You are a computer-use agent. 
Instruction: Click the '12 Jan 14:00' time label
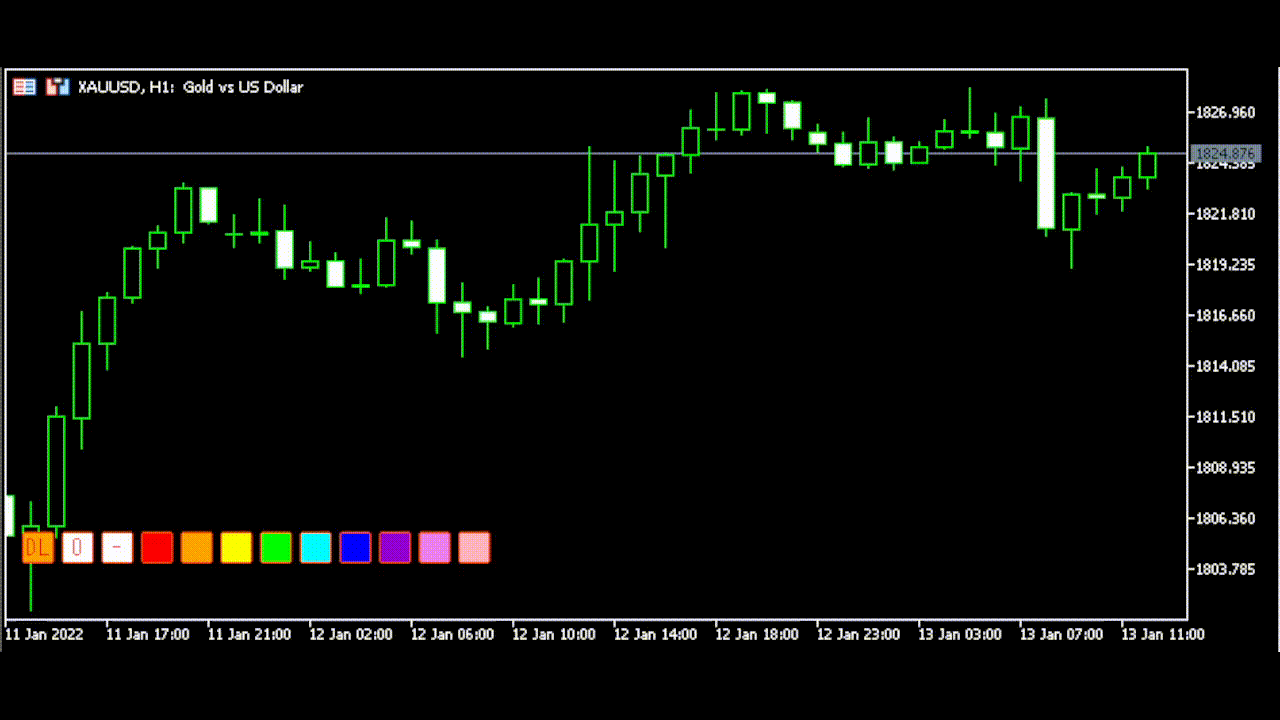[x=655, y=634]
